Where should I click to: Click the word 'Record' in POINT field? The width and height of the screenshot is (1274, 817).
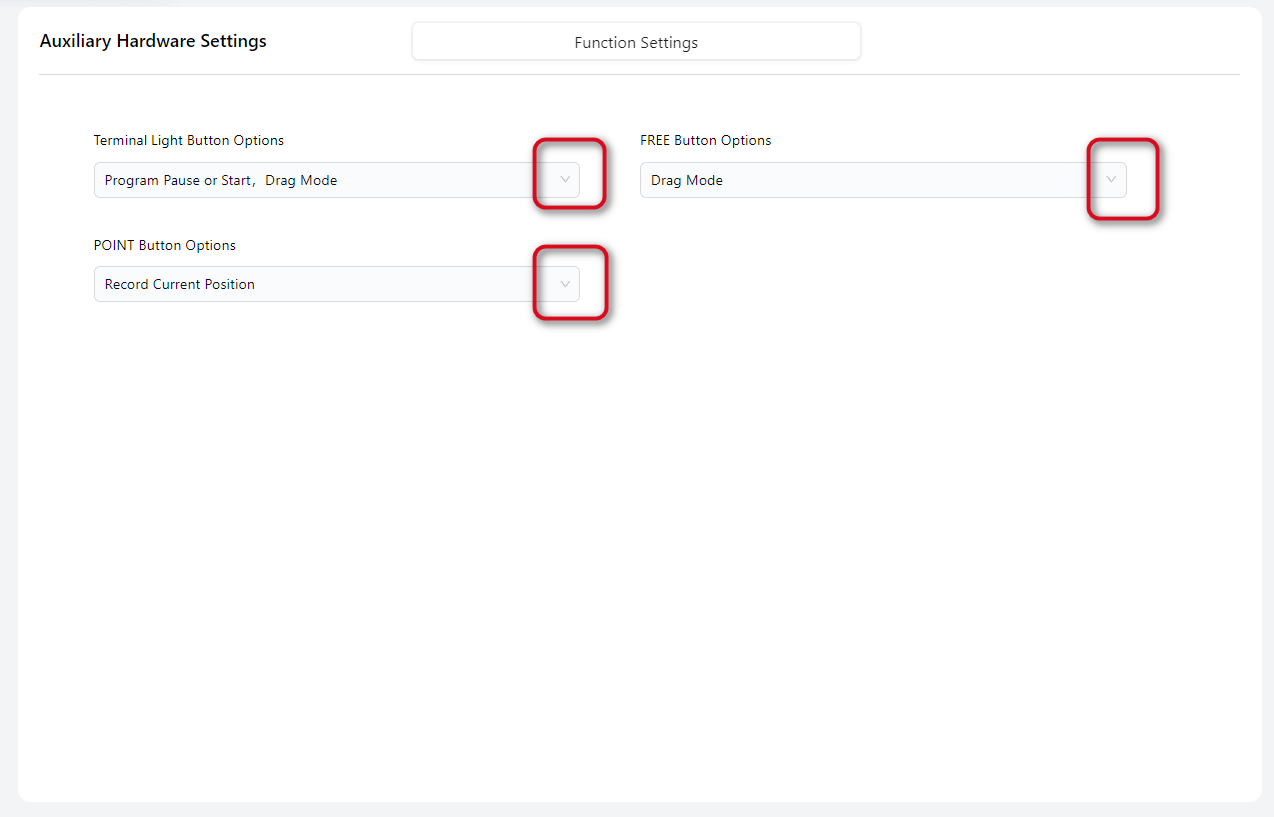pos(126,285)
